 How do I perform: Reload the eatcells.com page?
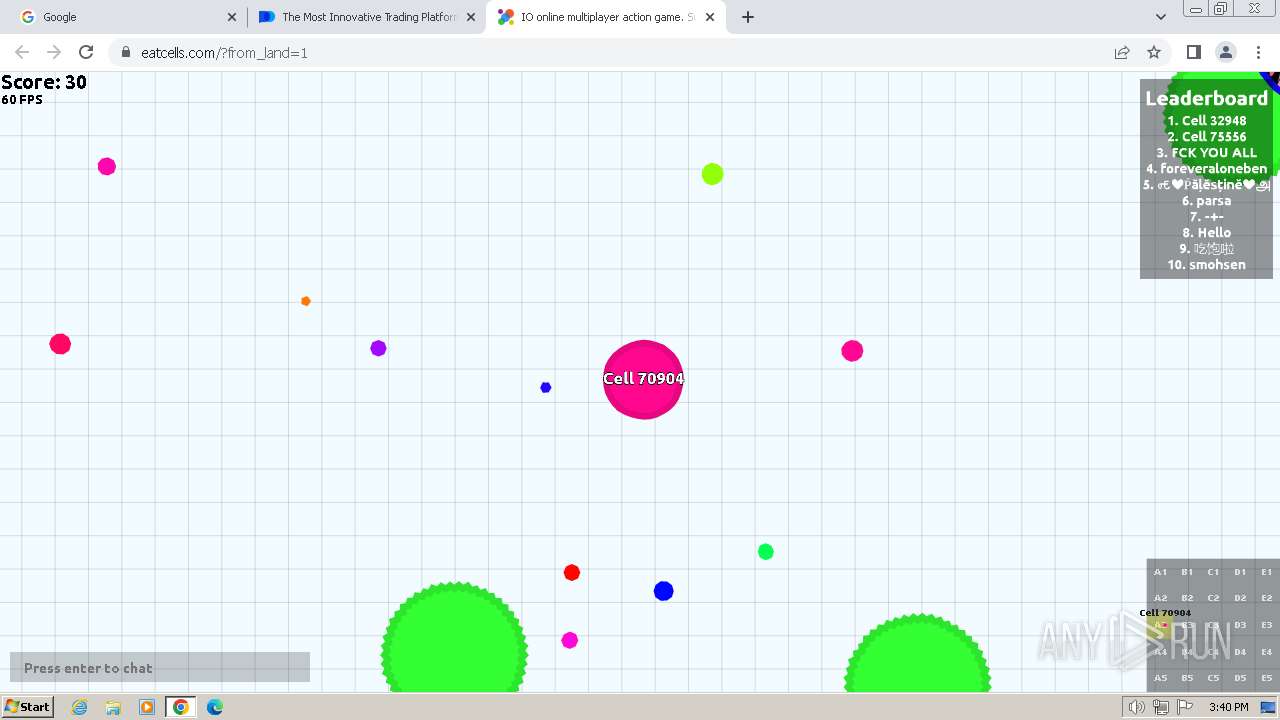(86, 52)
